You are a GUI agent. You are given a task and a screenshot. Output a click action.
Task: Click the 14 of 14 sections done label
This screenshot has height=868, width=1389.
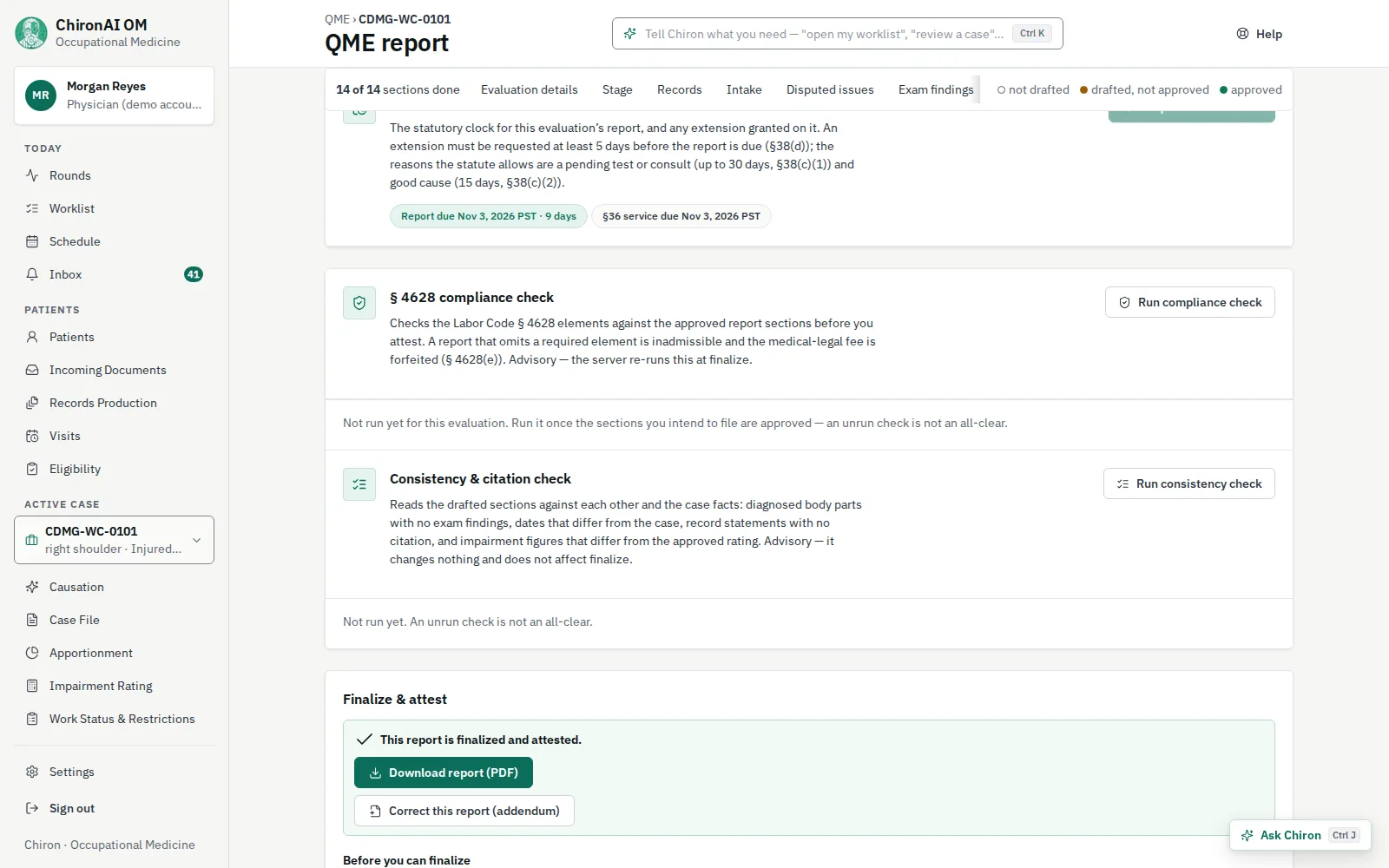[x=398, y=89]
